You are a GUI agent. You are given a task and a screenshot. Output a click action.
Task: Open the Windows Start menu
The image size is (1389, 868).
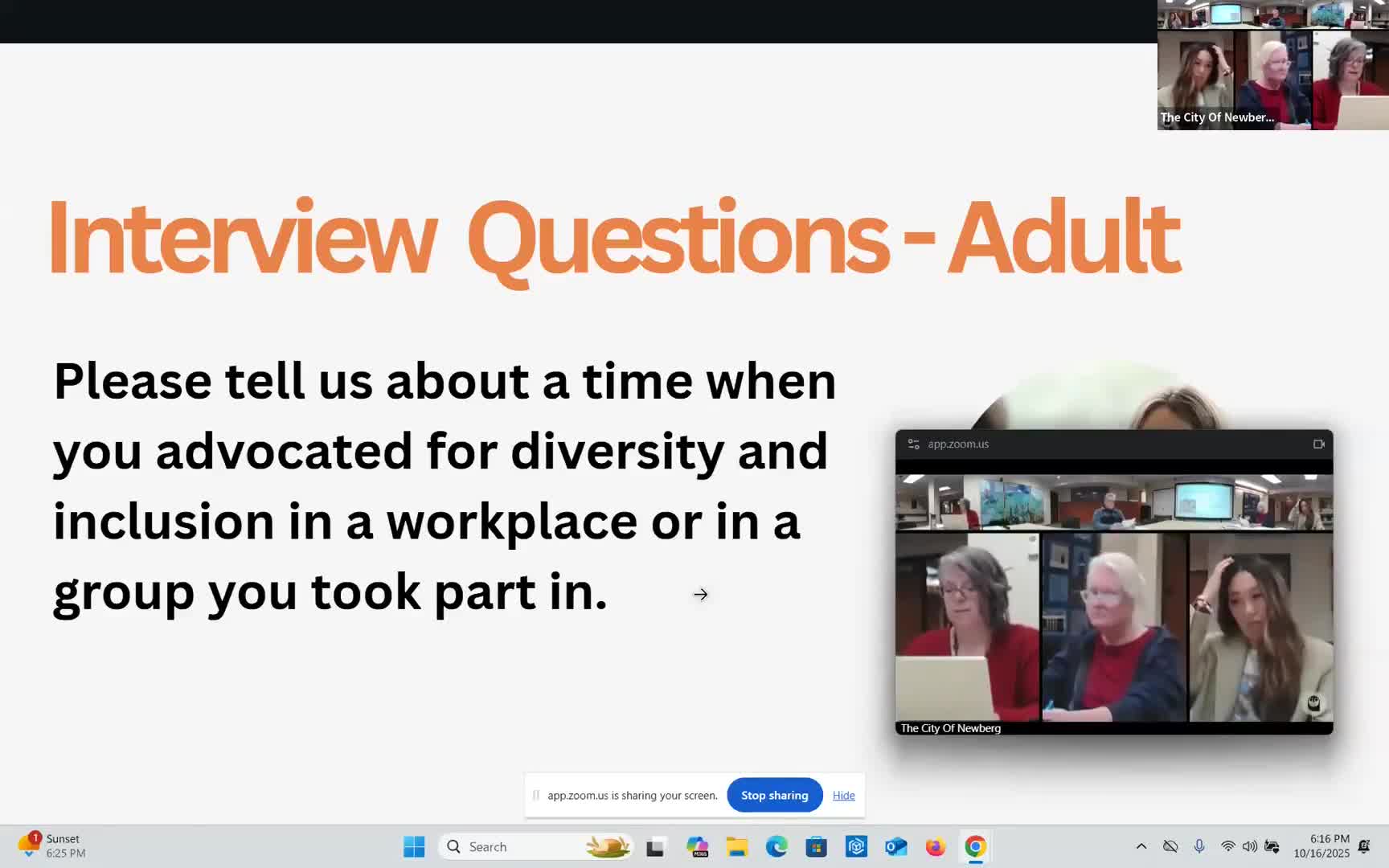tap(414, 846)
